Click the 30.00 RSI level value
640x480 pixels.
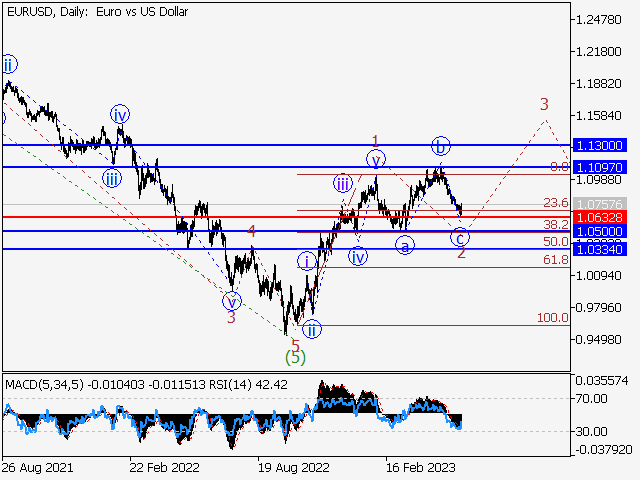[x=592, y=431]
